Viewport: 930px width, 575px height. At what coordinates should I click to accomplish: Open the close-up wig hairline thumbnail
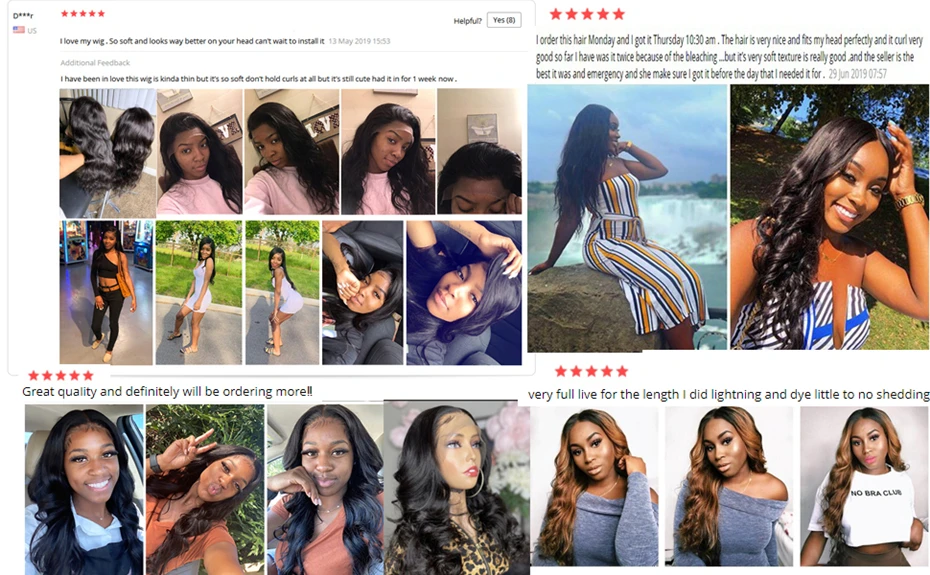click(479, 151)
